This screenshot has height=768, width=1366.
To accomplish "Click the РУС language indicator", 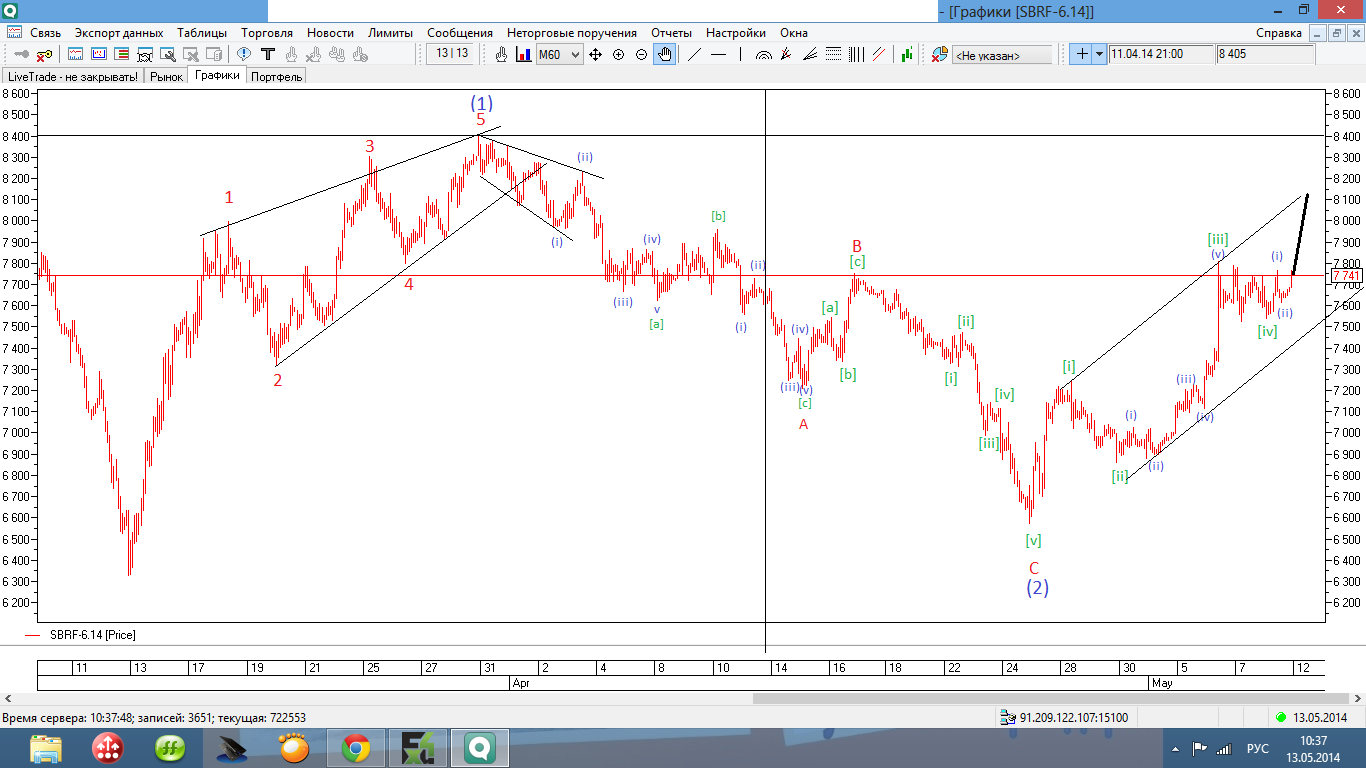I will point(1257,748).
